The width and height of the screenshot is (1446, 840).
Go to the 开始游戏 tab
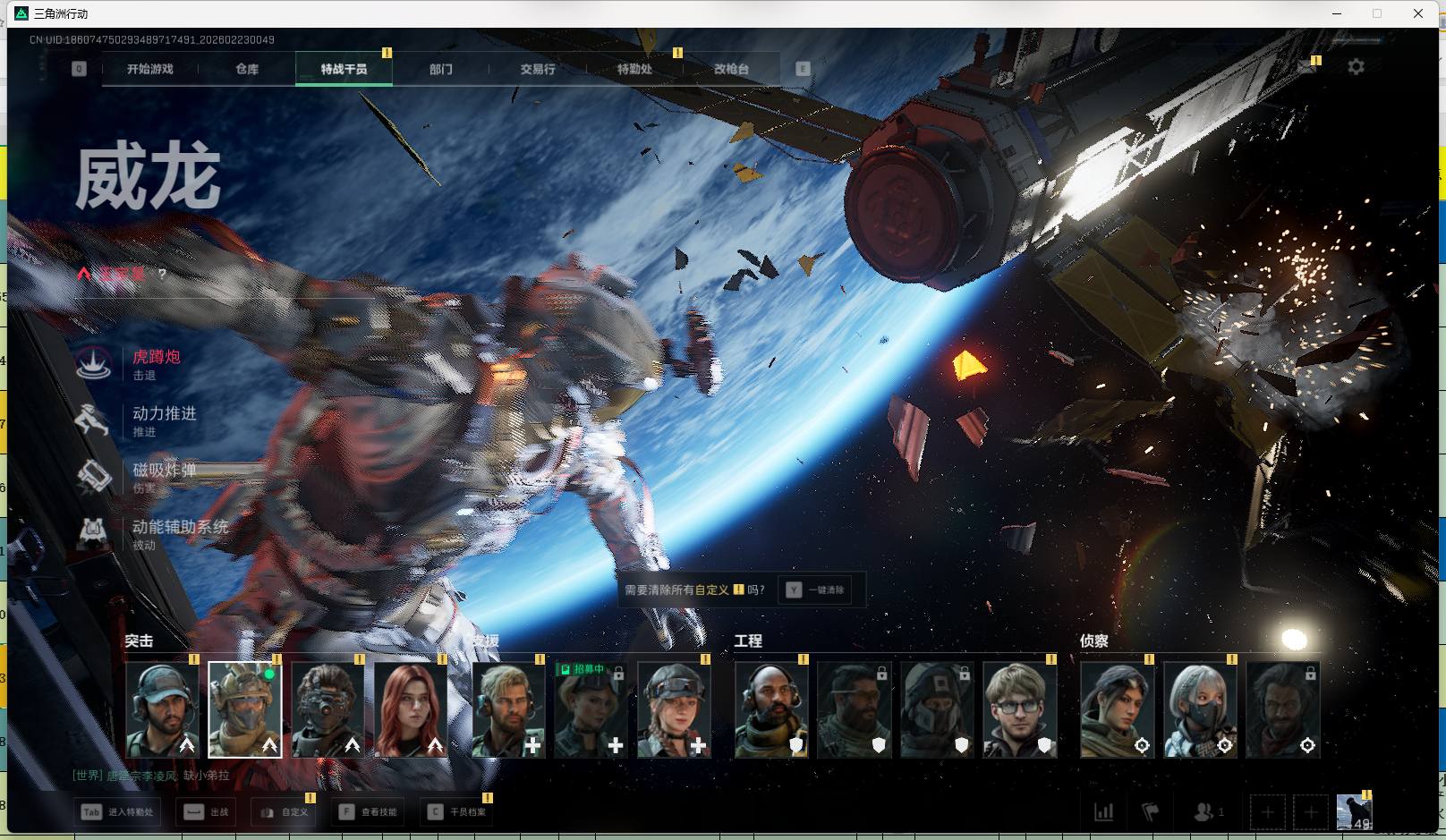149,69
